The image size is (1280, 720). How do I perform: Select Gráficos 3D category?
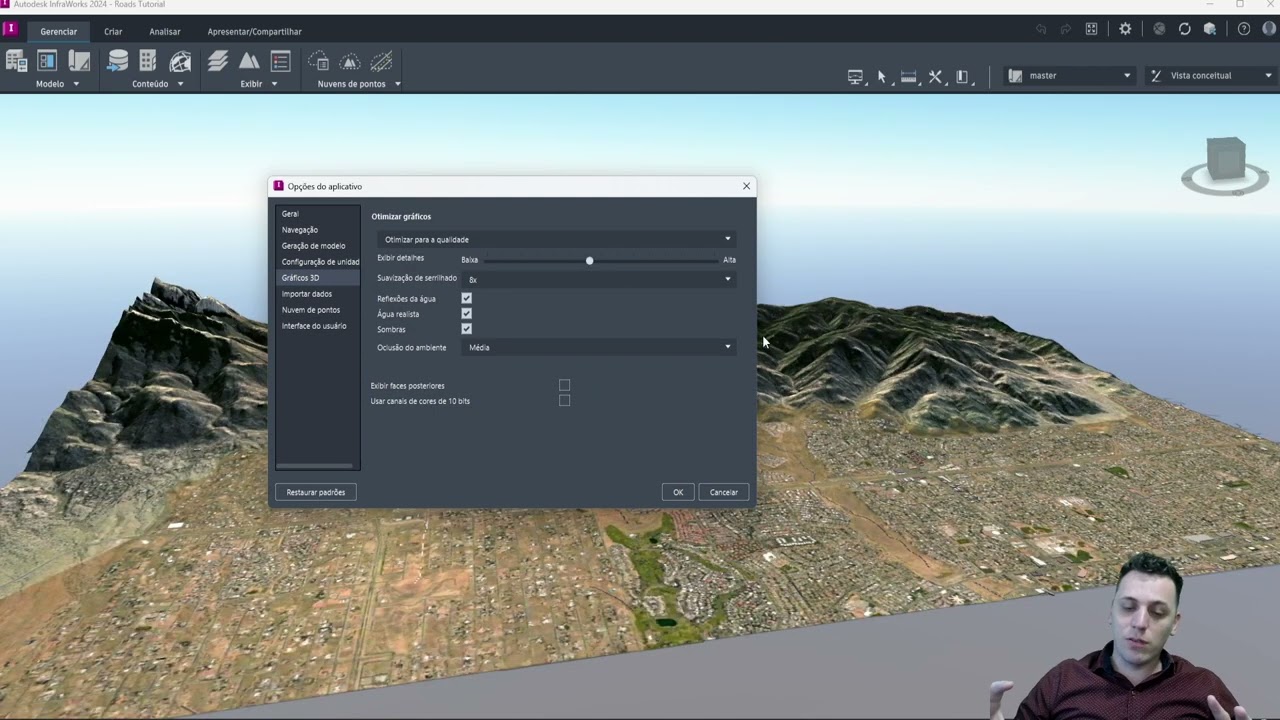[x=317, y=278]
